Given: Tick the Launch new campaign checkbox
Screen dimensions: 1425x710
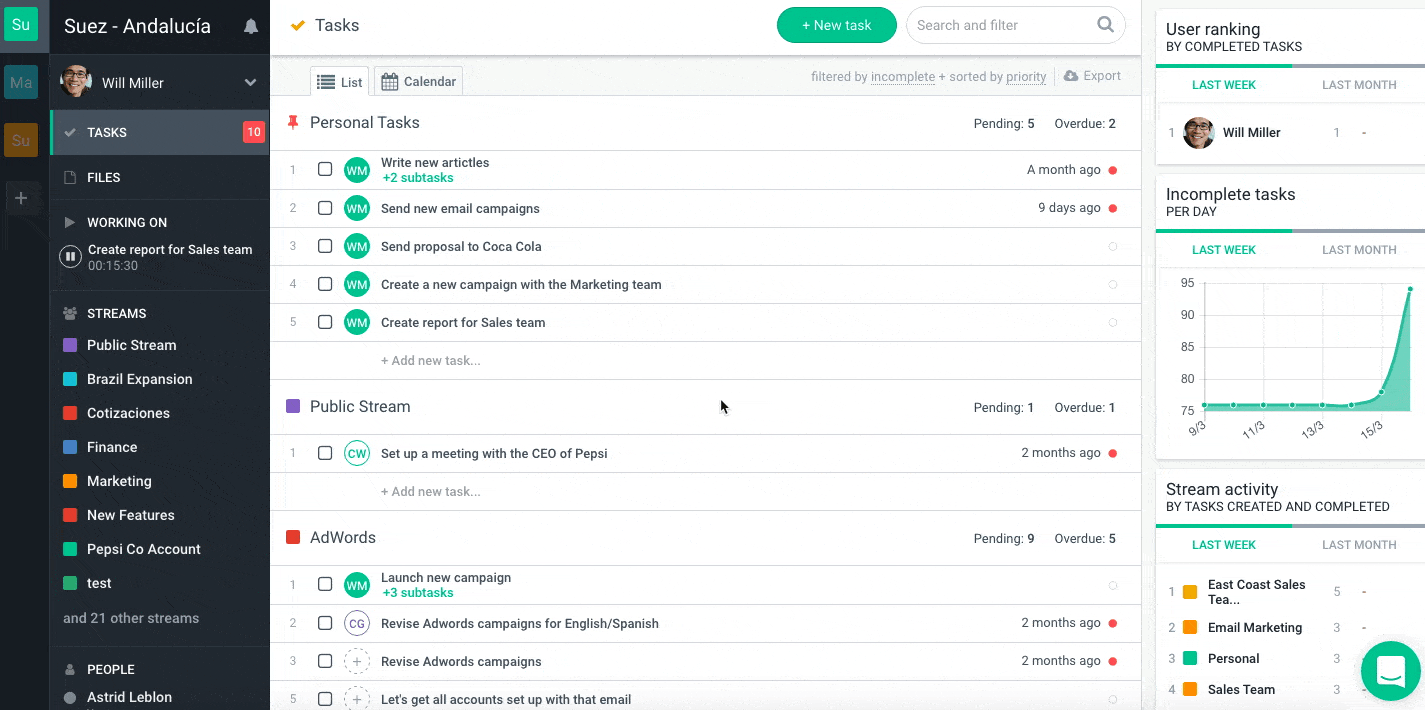Looking at the screenshot, I should (x=325, y=584).
